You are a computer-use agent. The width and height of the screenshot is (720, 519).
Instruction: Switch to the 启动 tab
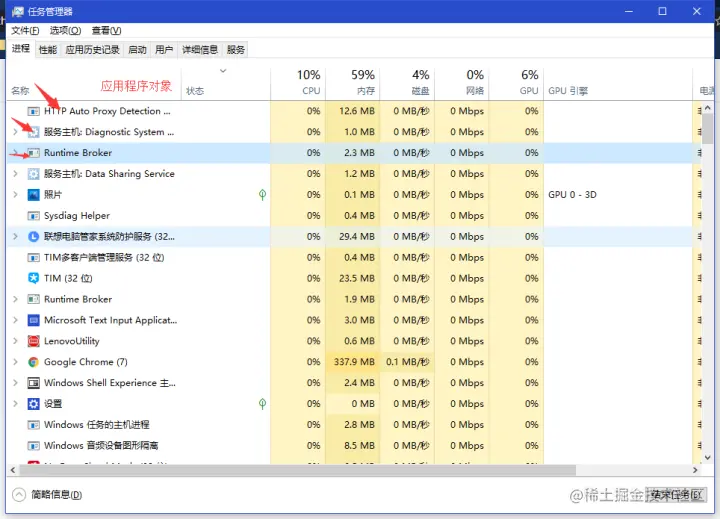137,50
